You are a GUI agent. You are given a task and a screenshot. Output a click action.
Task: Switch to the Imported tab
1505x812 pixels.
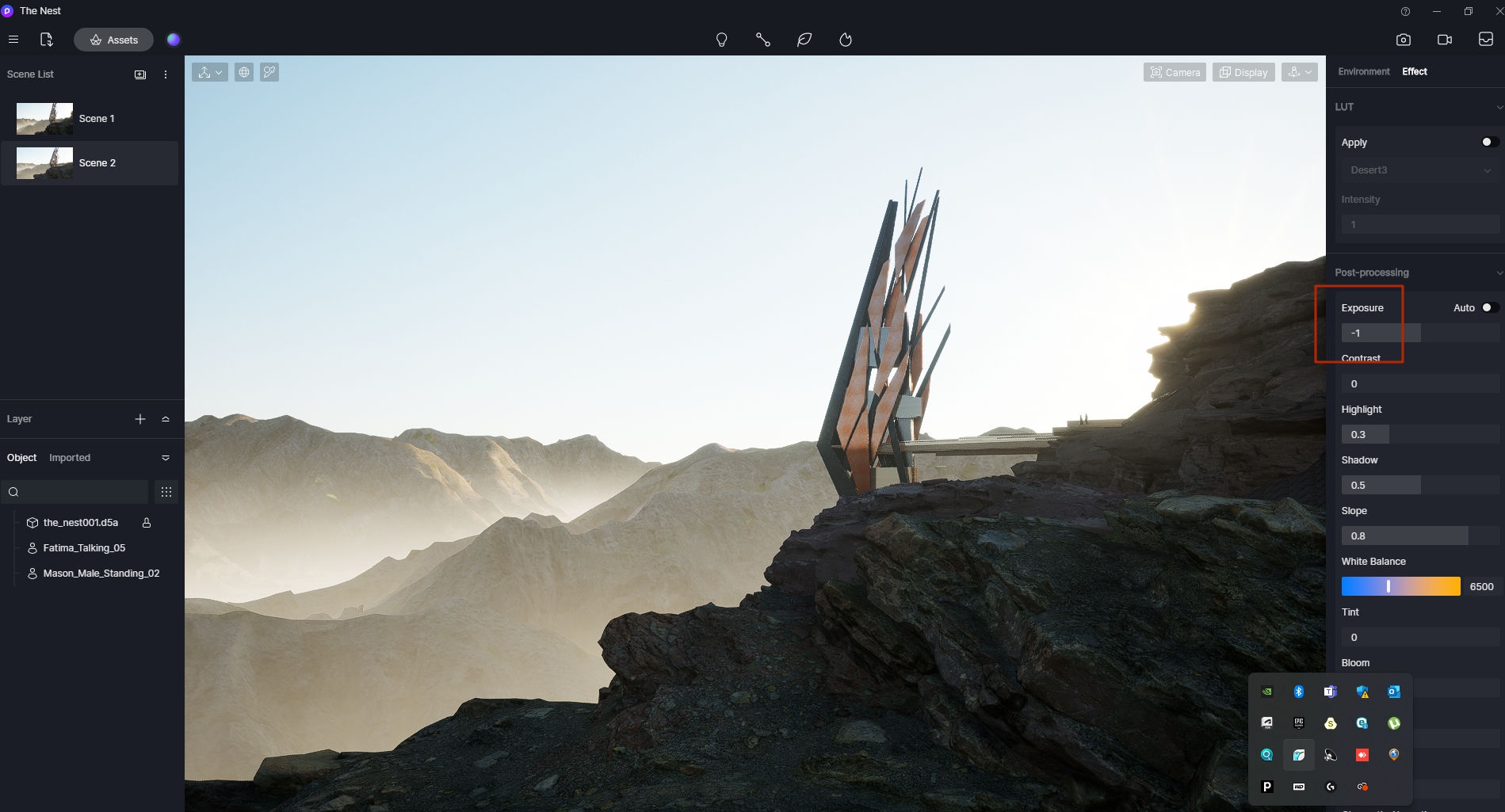click(x=70, y=458)
